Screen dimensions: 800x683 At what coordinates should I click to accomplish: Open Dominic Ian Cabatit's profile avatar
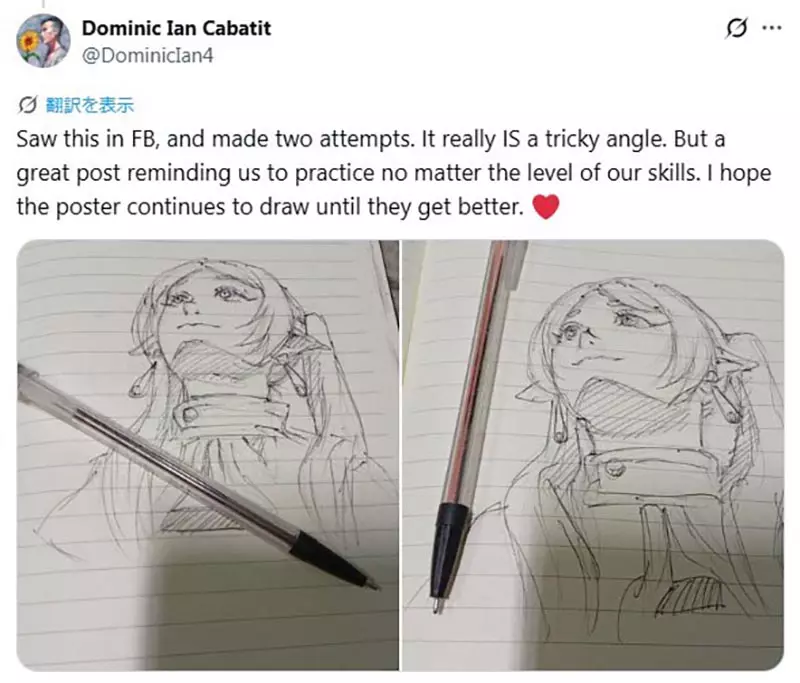click(x=40, y=42)
